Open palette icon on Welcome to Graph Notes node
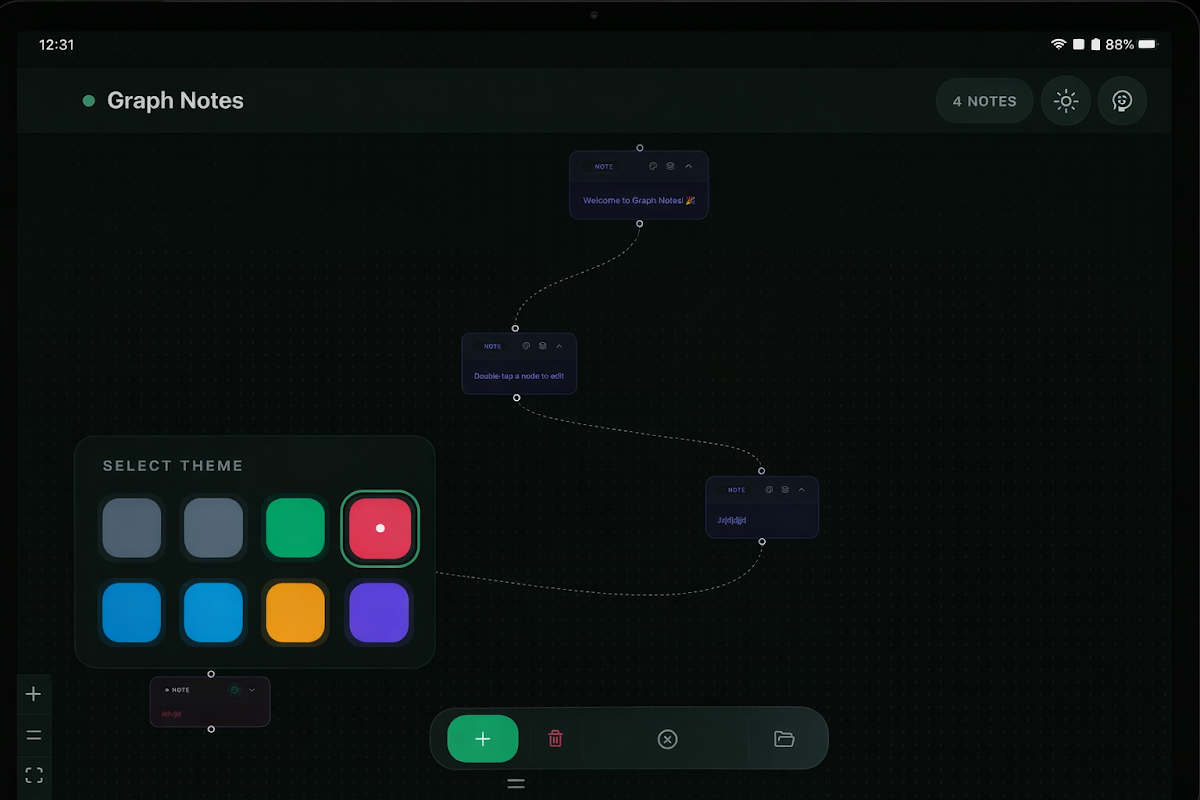Image resolution: width=1200 pixels, height=800 pixels. click(653, 166)
